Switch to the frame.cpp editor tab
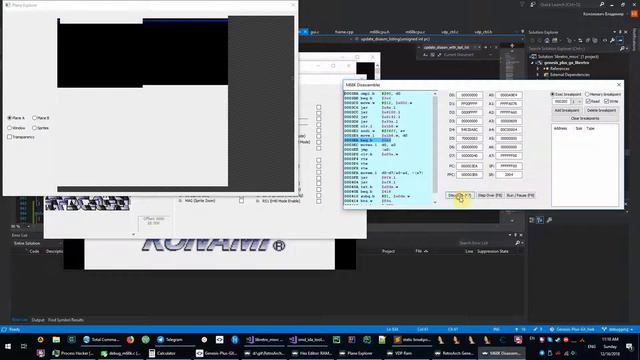The image size is (640, 360). 344,32
